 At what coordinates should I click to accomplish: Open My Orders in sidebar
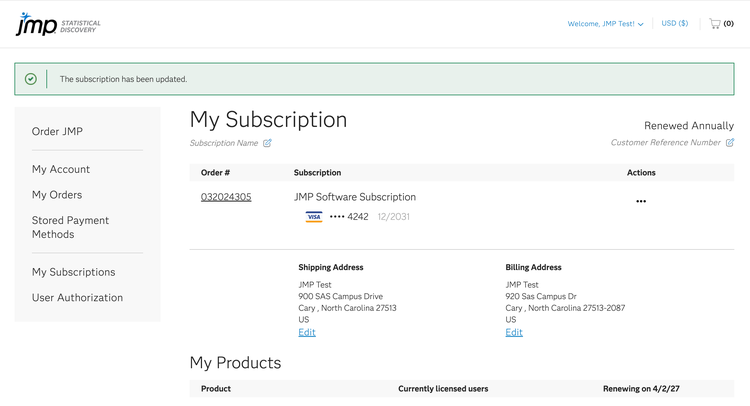(57, 195)
